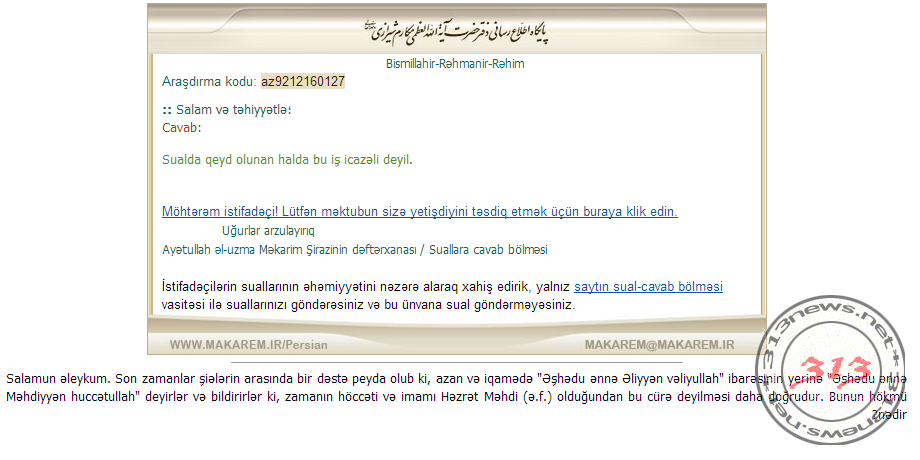Click the footer email MAKAREM@MAKAREM.IR
Viewport: 920px width, 460px height.
659,344
